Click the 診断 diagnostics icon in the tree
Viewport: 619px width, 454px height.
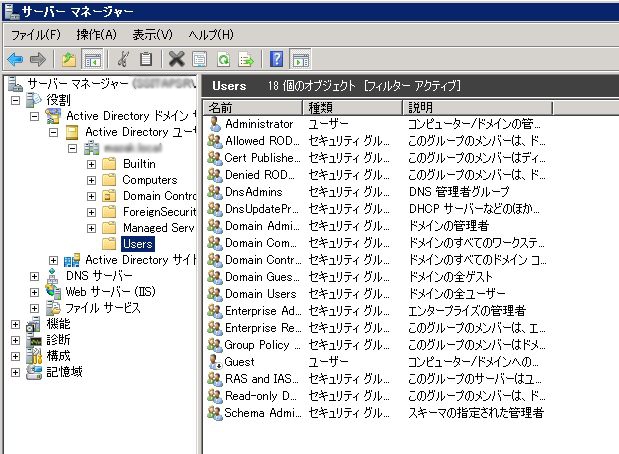[x=34, y=340]
